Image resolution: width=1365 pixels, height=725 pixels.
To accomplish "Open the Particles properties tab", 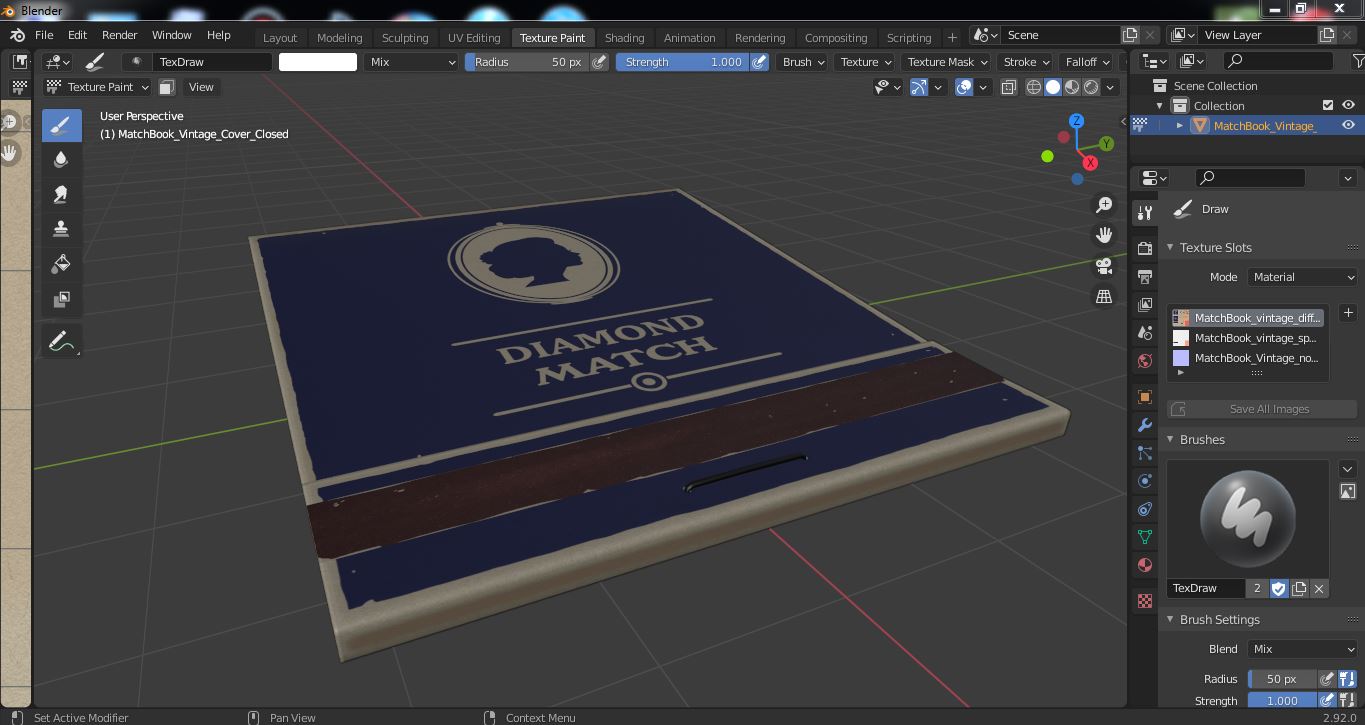I will (x=1145, y=453).
